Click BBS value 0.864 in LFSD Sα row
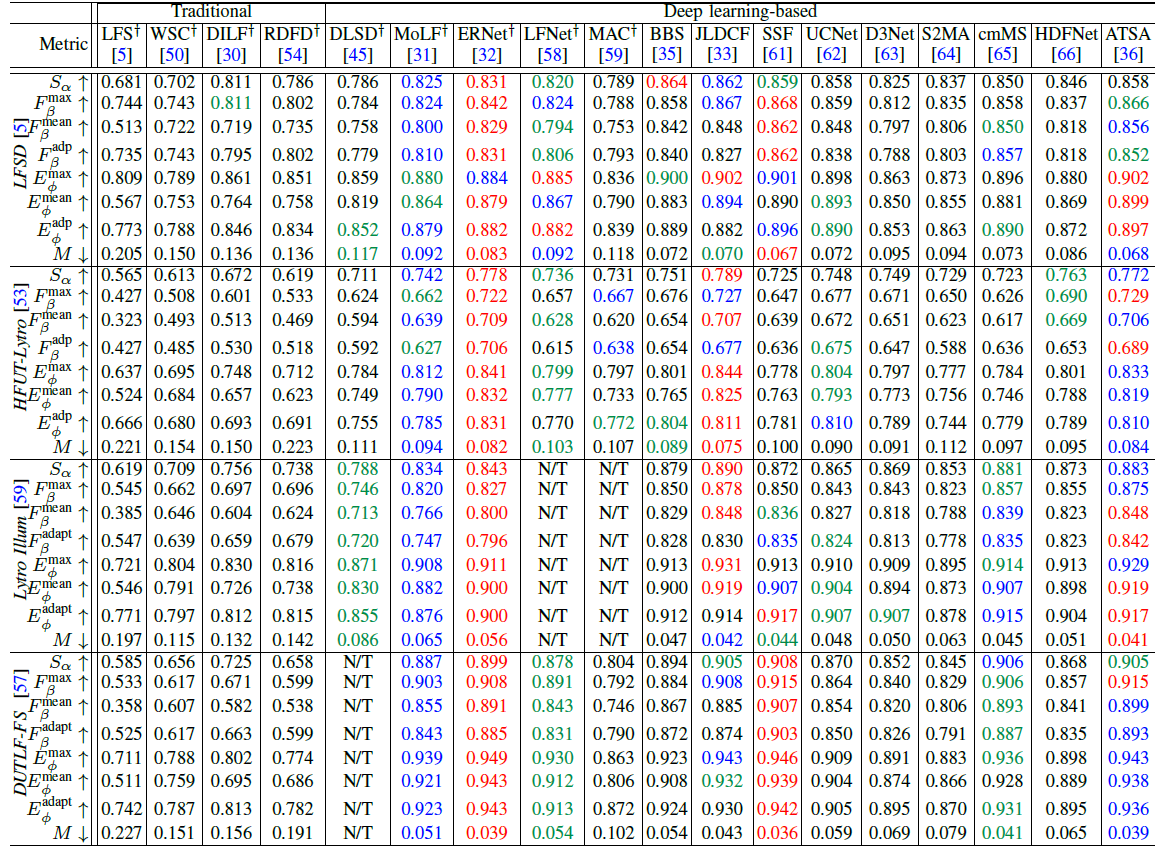 click(x=666, y=83)
